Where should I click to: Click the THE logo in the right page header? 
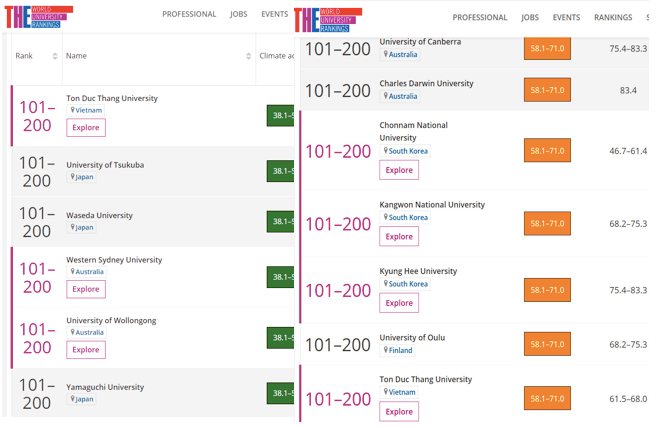[x=328, y=19]
